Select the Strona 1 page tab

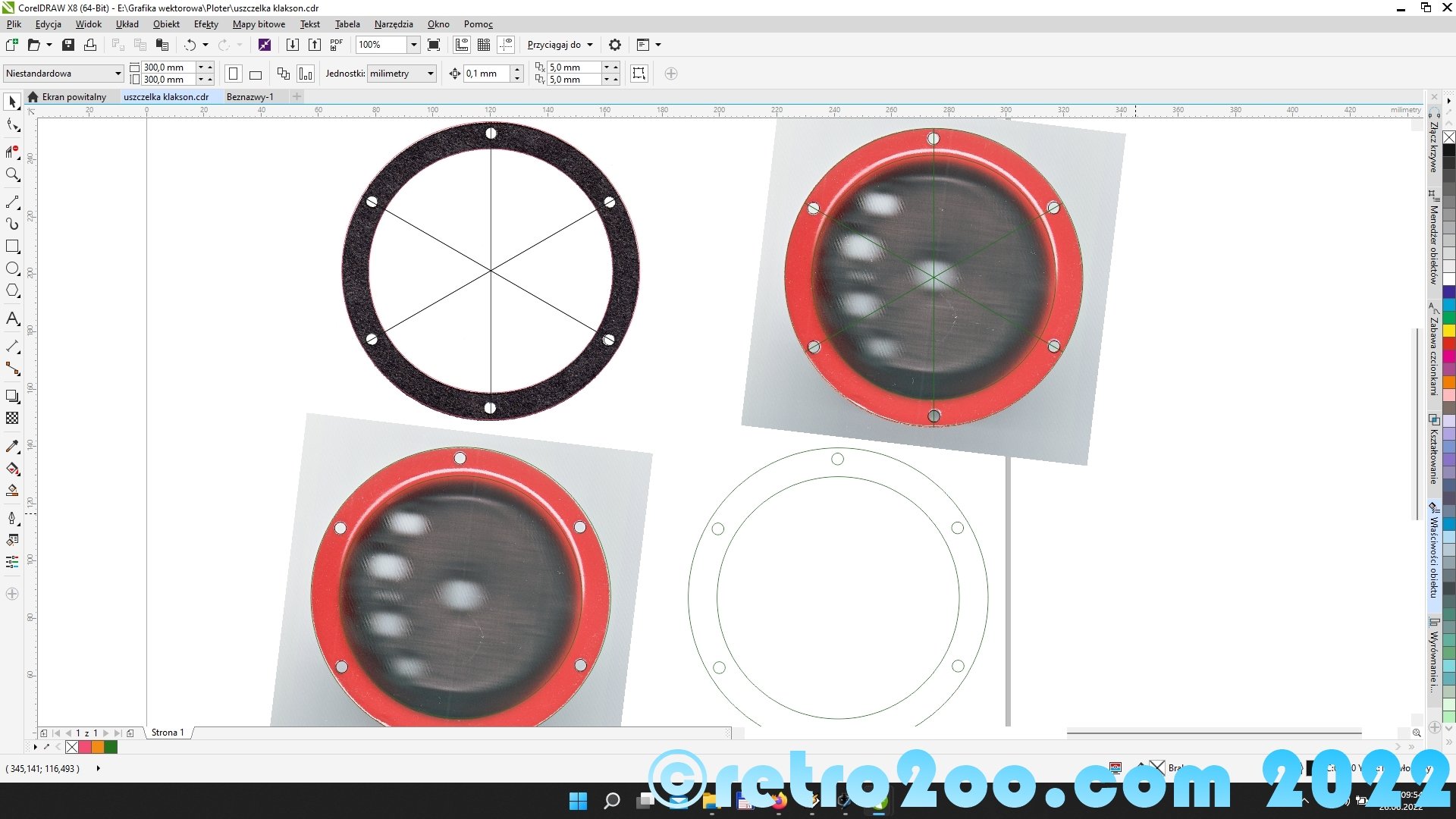point(168,733)
